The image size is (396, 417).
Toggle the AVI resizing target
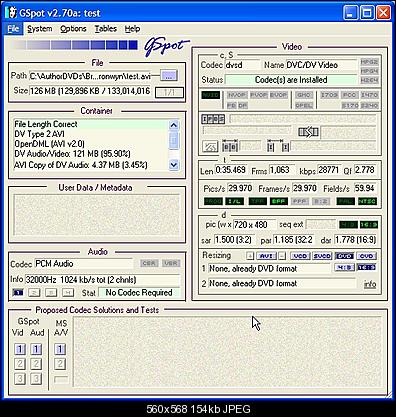266,256
